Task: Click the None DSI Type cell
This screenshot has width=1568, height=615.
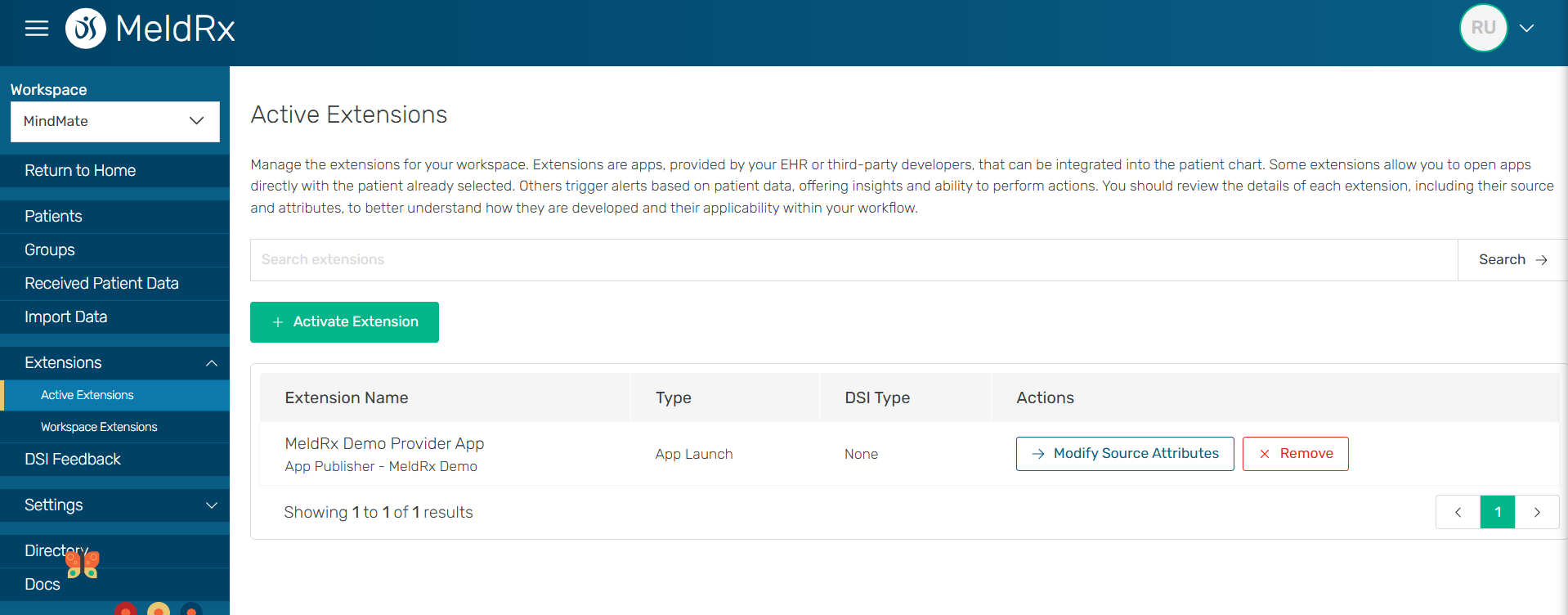Action: click(x=861, y=455)
